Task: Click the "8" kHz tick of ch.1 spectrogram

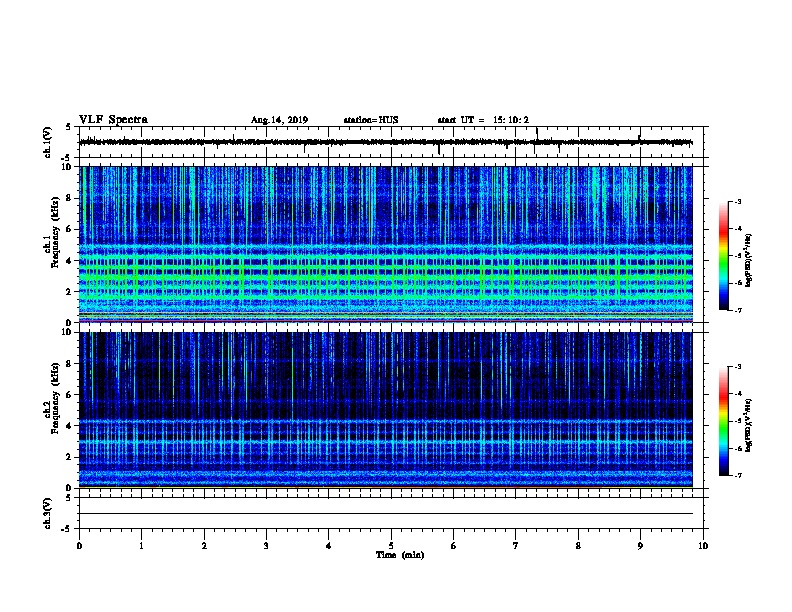Action: point(69,198)
